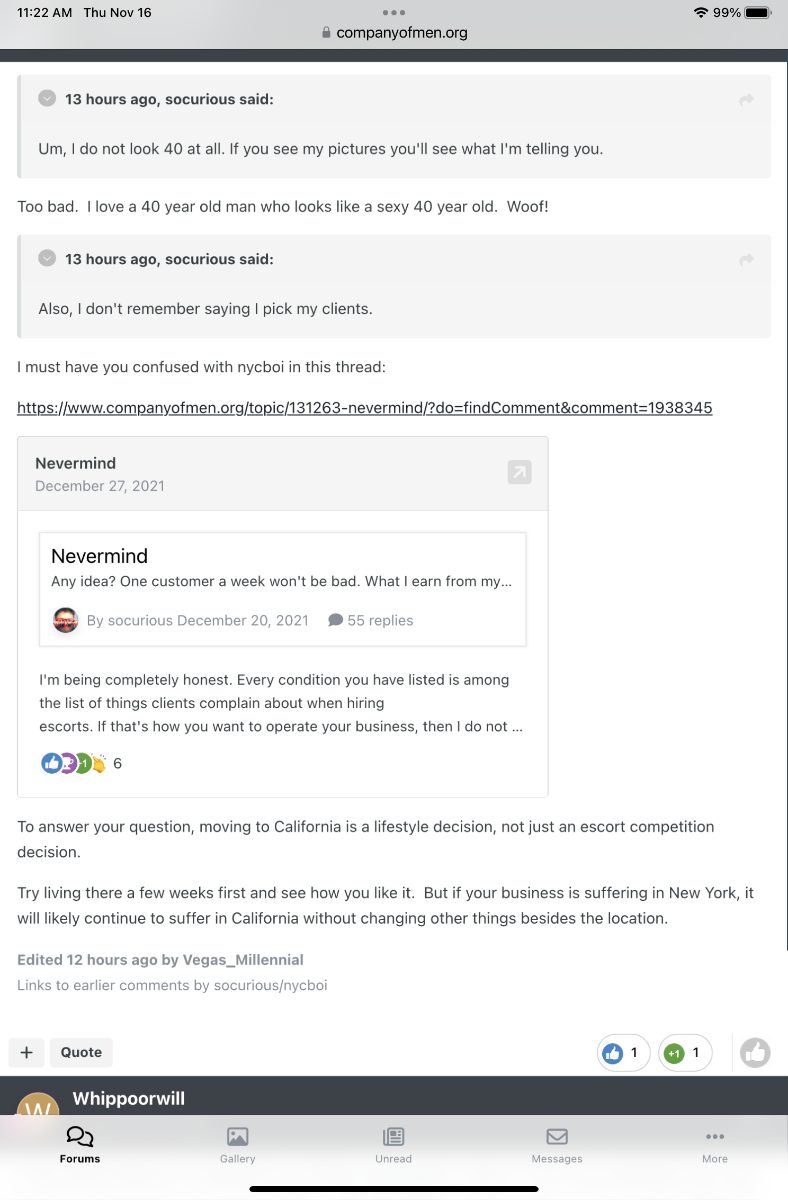Toggle multiquote plus button
The image size is (788, 1200).
[26, 1052]
